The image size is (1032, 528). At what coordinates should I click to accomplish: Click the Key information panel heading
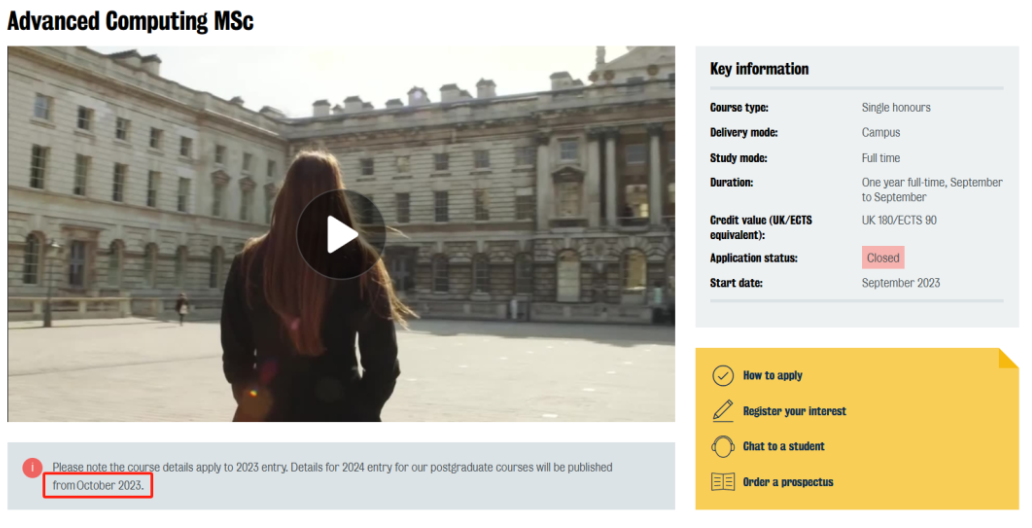759,69
